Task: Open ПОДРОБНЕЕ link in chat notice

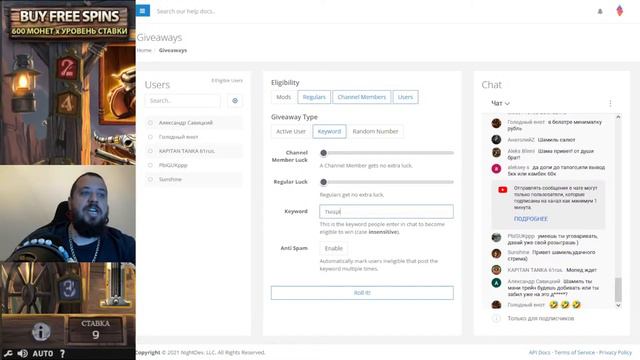Action: click(531, 219)
